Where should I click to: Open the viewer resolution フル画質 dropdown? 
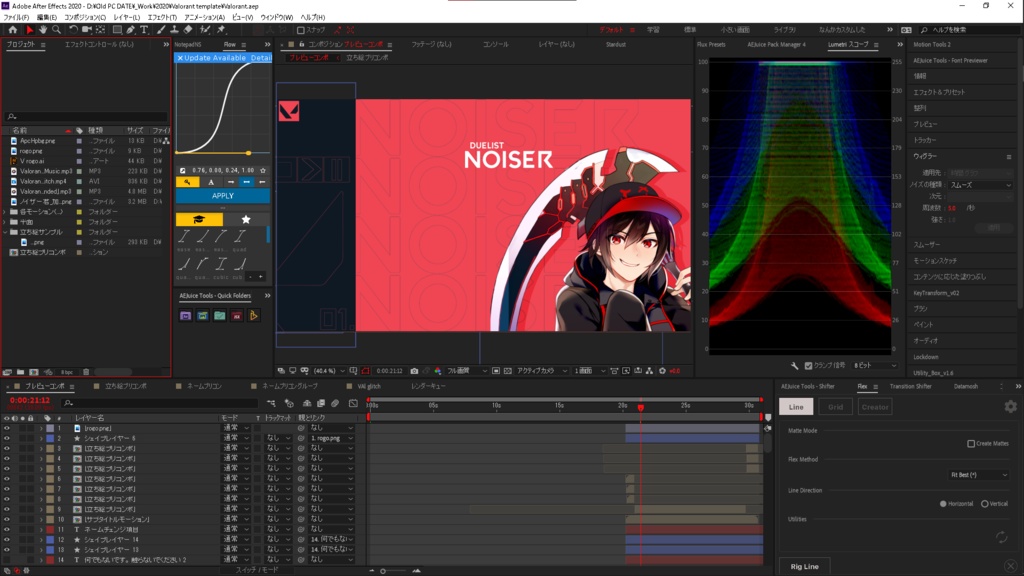tap(466, 371)
